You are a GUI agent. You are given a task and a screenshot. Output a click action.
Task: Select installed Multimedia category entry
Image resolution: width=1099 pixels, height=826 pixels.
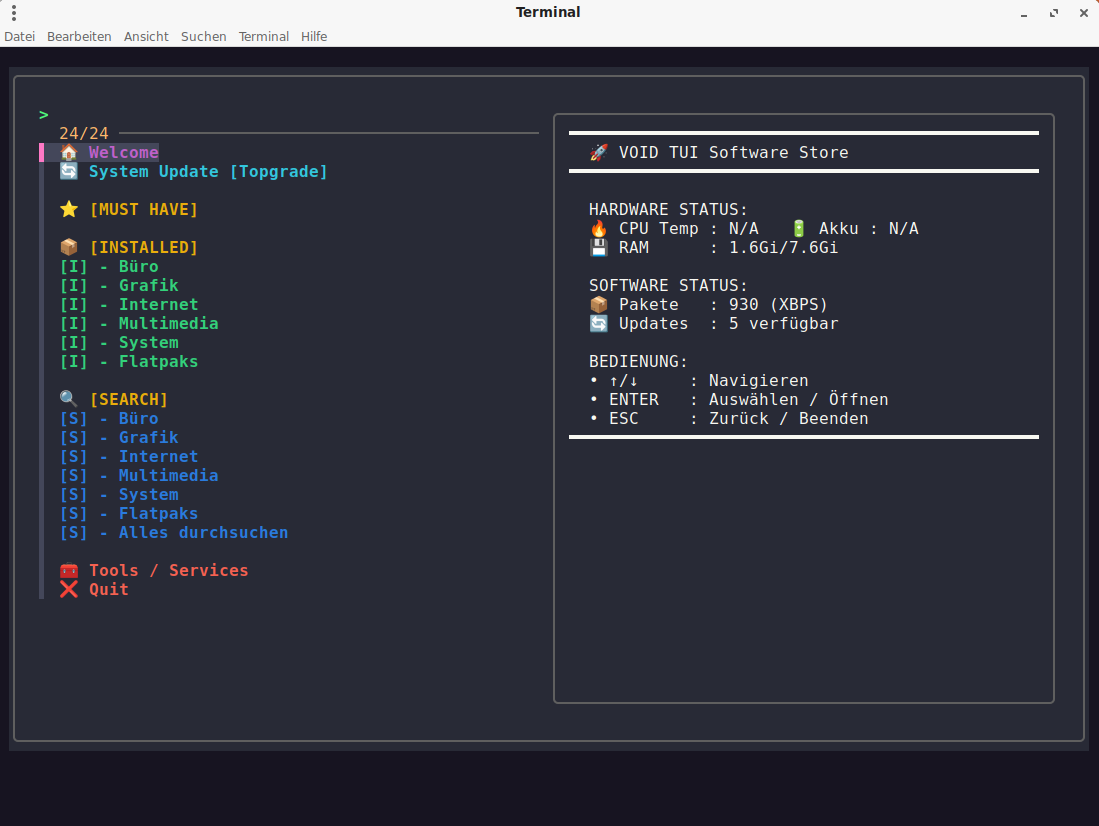[139, 324]
